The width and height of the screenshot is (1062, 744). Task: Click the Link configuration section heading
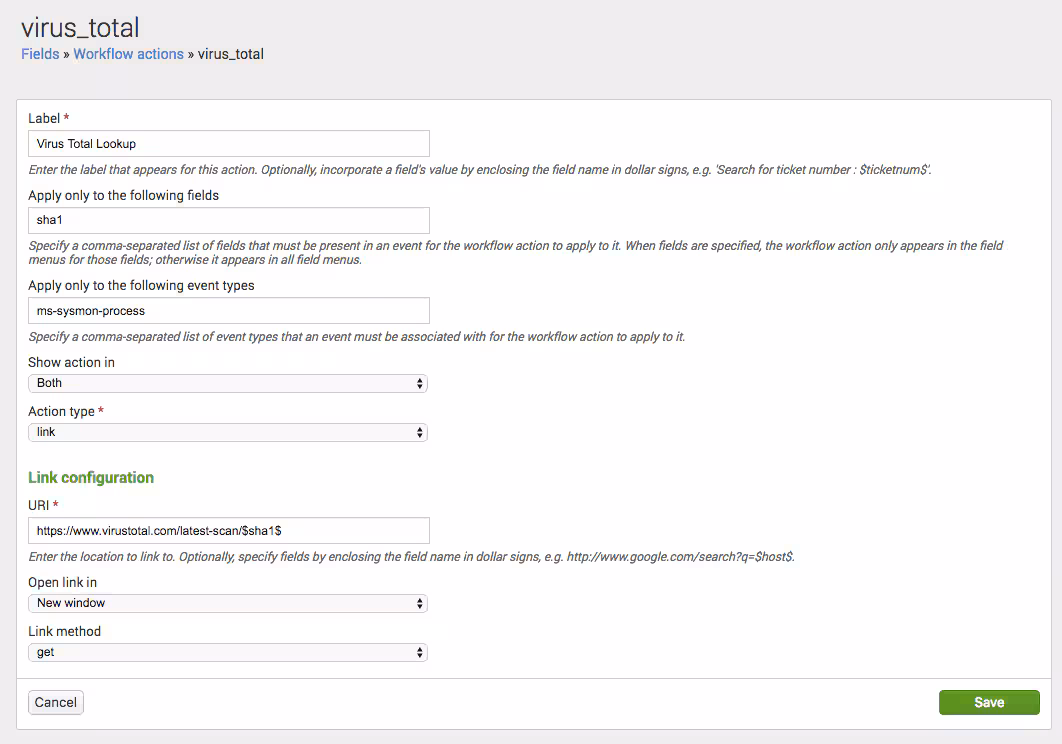(x=91, y=477)
